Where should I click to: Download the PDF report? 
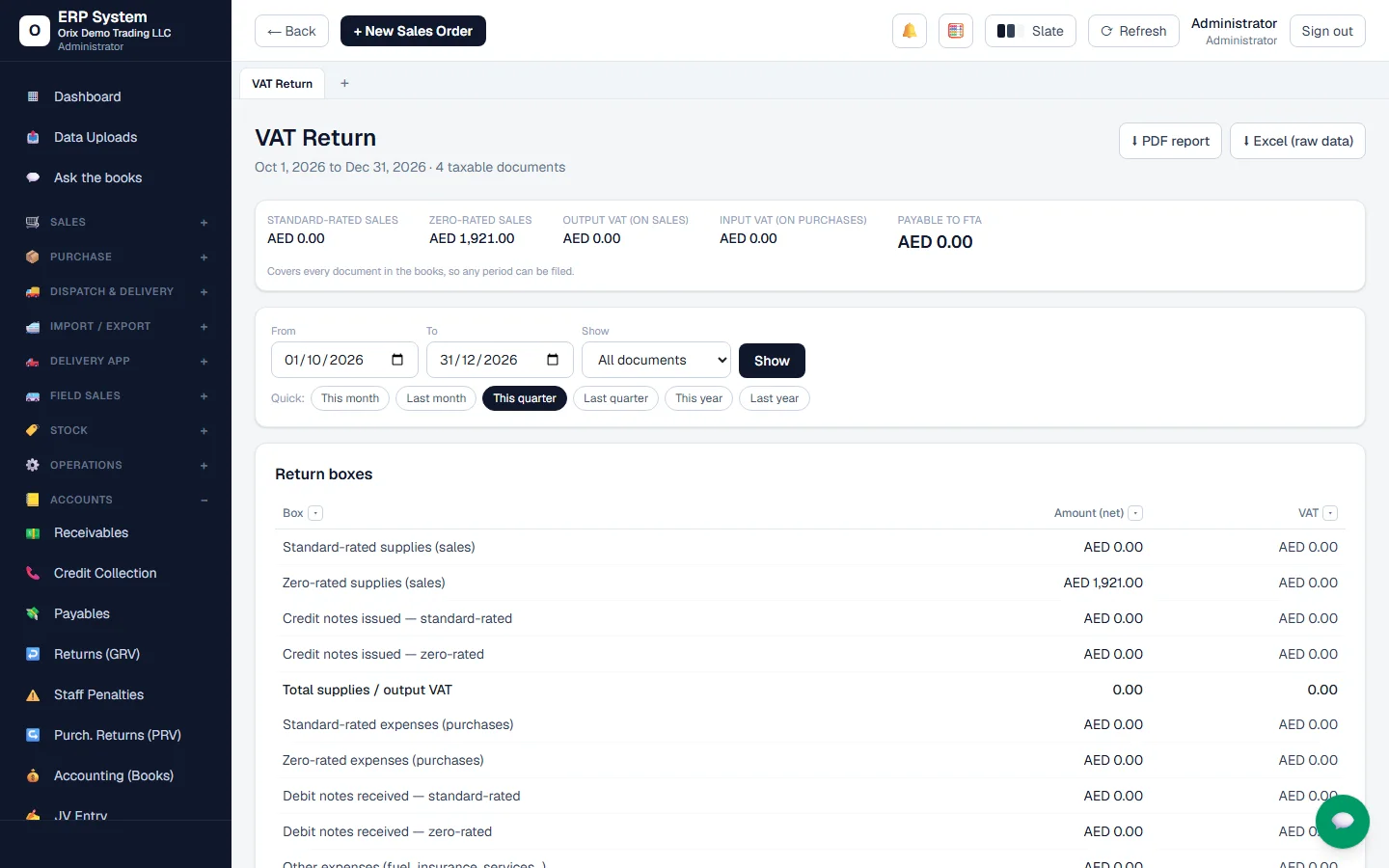point(1170,141)
